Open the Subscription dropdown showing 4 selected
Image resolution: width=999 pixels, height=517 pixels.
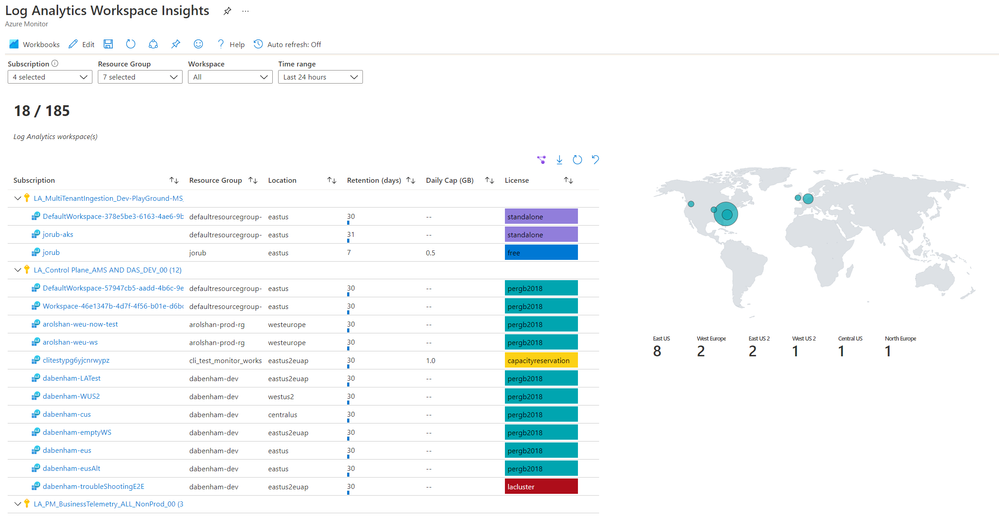[50, 77]
